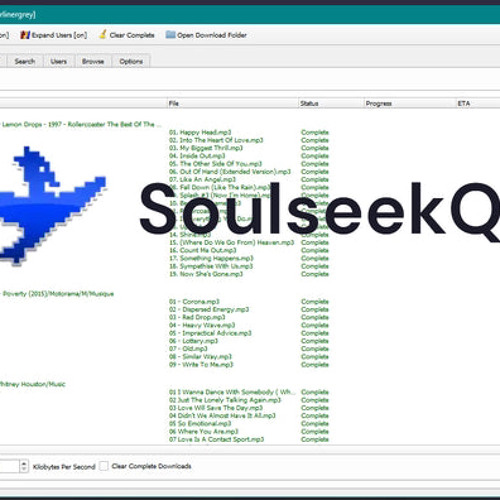Screen dimensions: 500x500
Task: Click the Open Download Folder icon
Action: click(170, 35)
